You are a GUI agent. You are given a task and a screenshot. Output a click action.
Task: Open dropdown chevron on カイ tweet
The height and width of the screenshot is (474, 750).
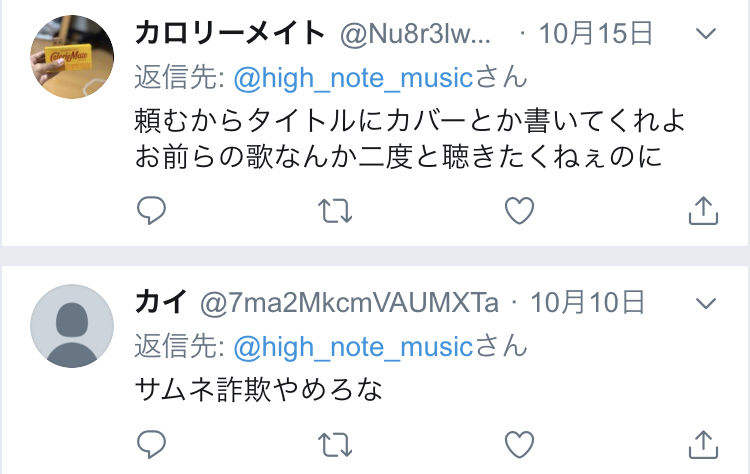point(706,303)
